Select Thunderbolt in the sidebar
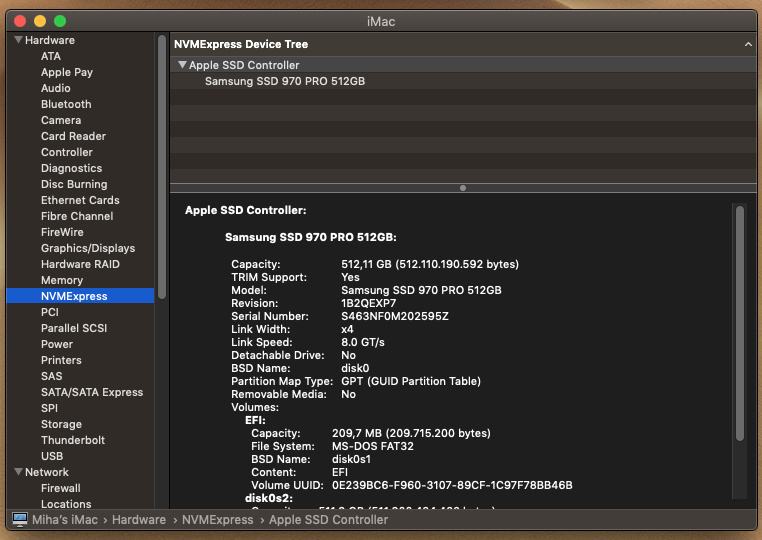This screenshot has height=540, width=762. click(x=73, y=440)
